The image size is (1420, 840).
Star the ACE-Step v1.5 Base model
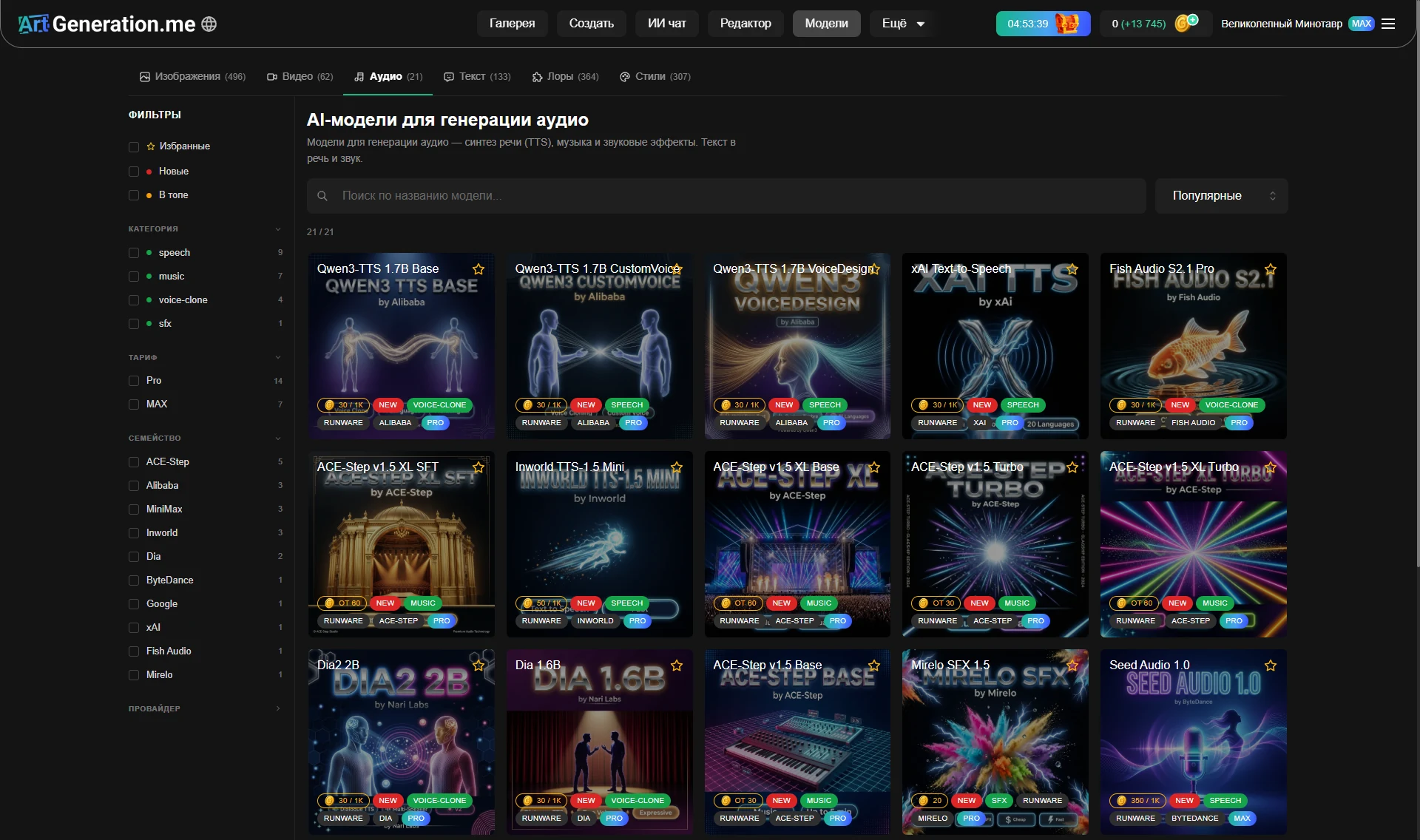874,665
